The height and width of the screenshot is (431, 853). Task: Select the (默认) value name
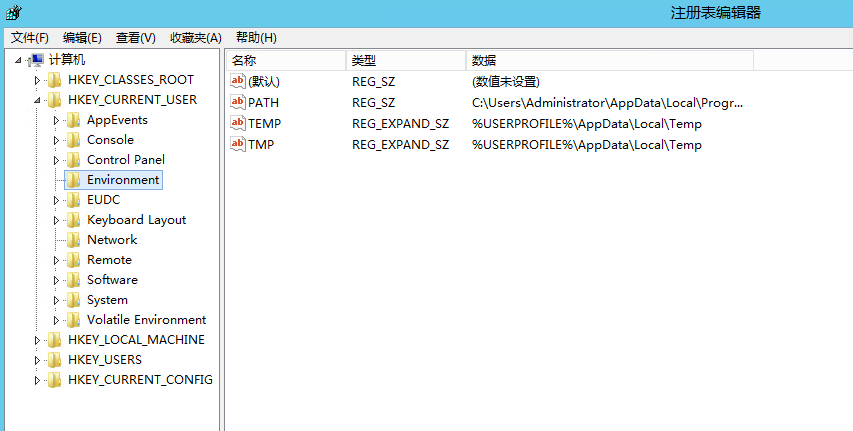tap(264, 82)
